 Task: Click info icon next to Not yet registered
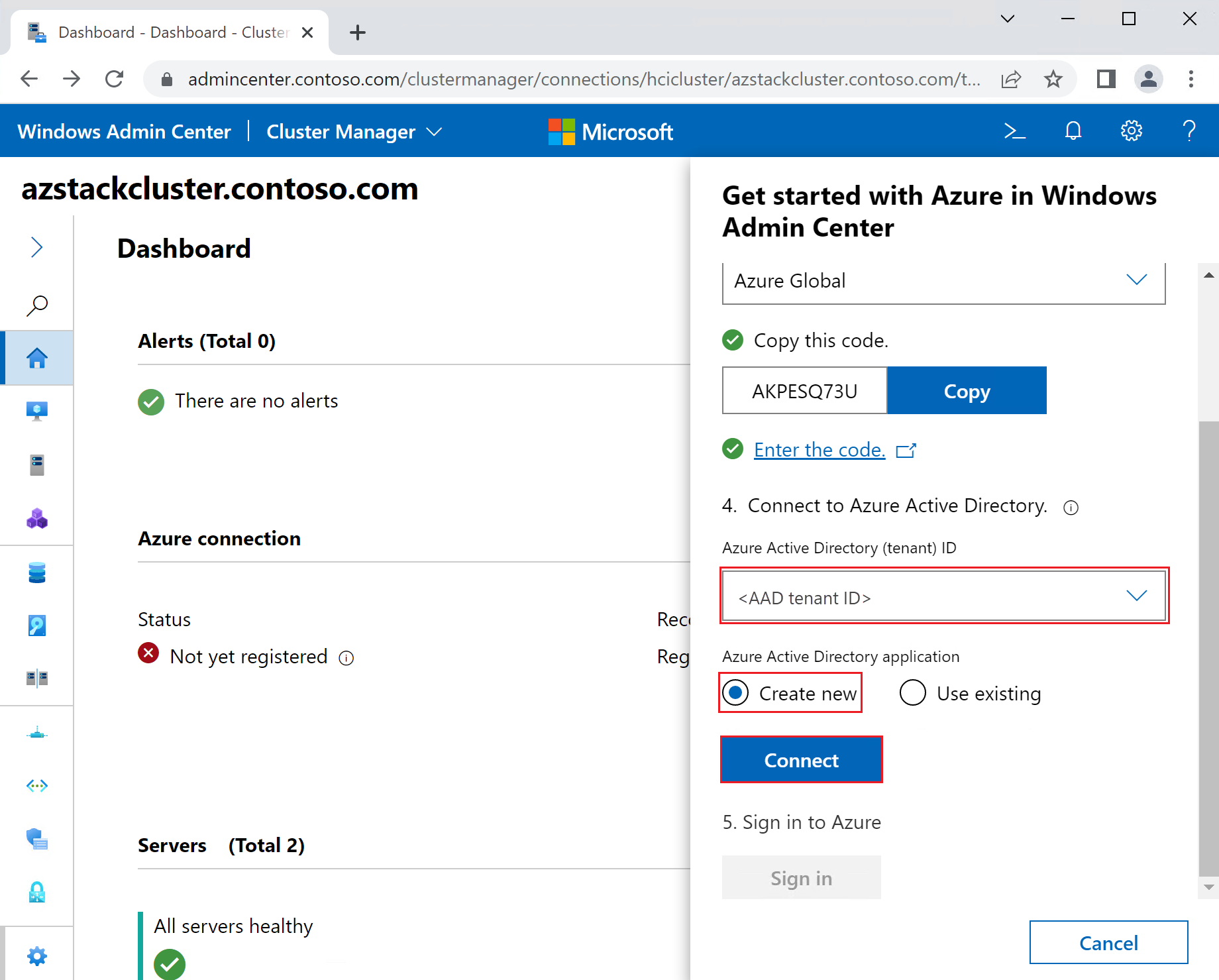point(346,658)
